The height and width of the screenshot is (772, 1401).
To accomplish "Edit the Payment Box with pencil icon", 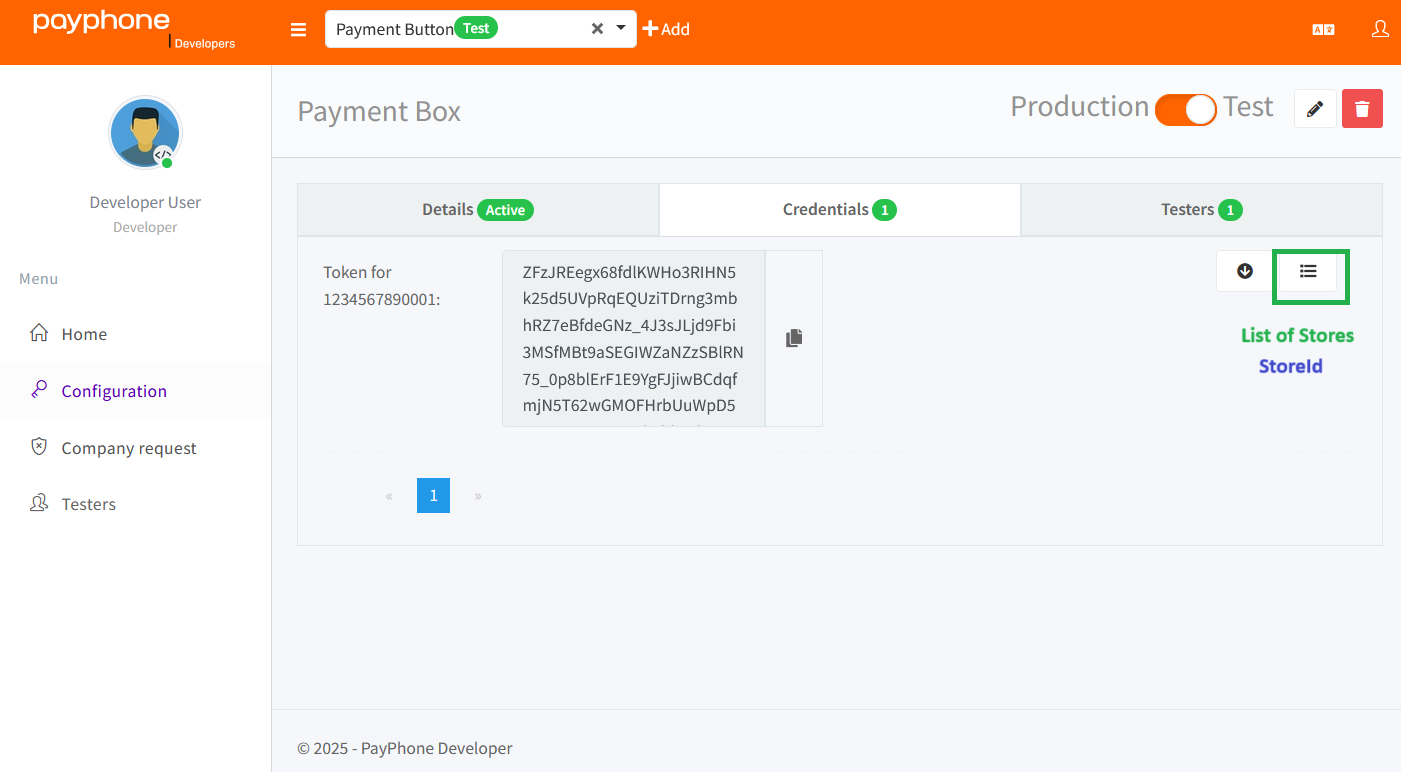I will 1315,109.
